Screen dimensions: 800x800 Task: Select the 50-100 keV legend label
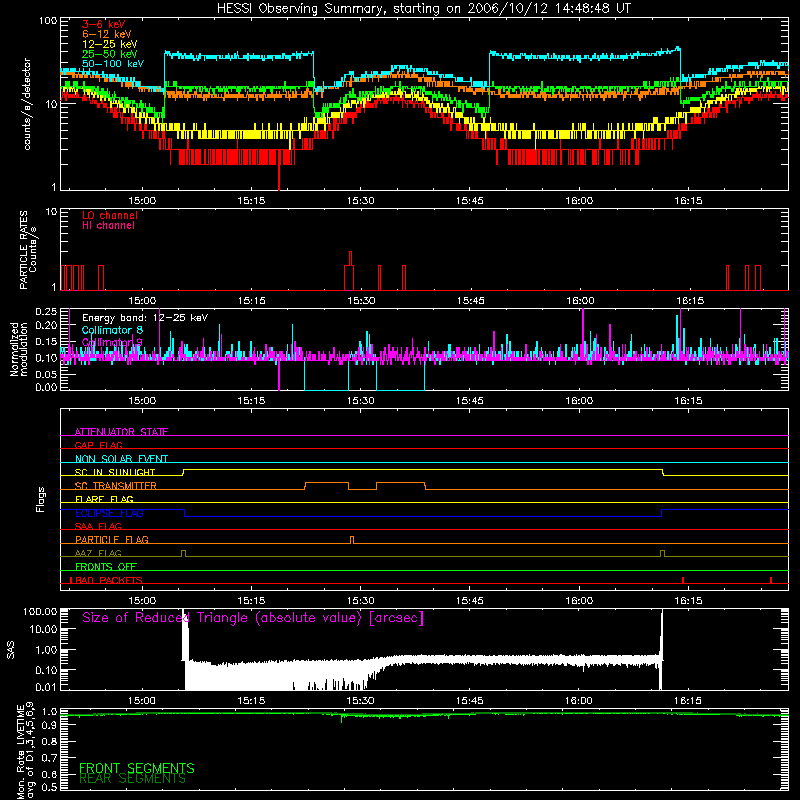click(x=113, y=64)
